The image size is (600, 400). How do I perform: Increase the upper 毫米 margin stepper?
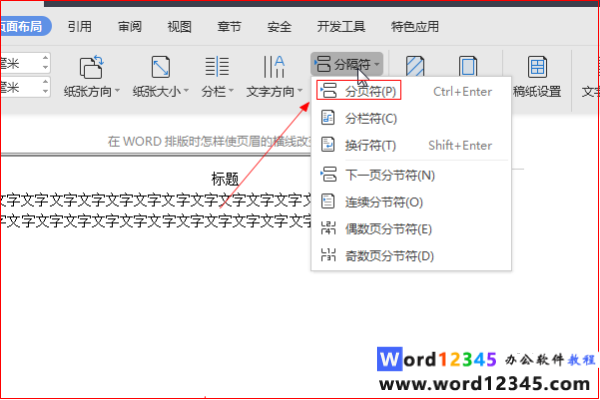pos(46,58)
